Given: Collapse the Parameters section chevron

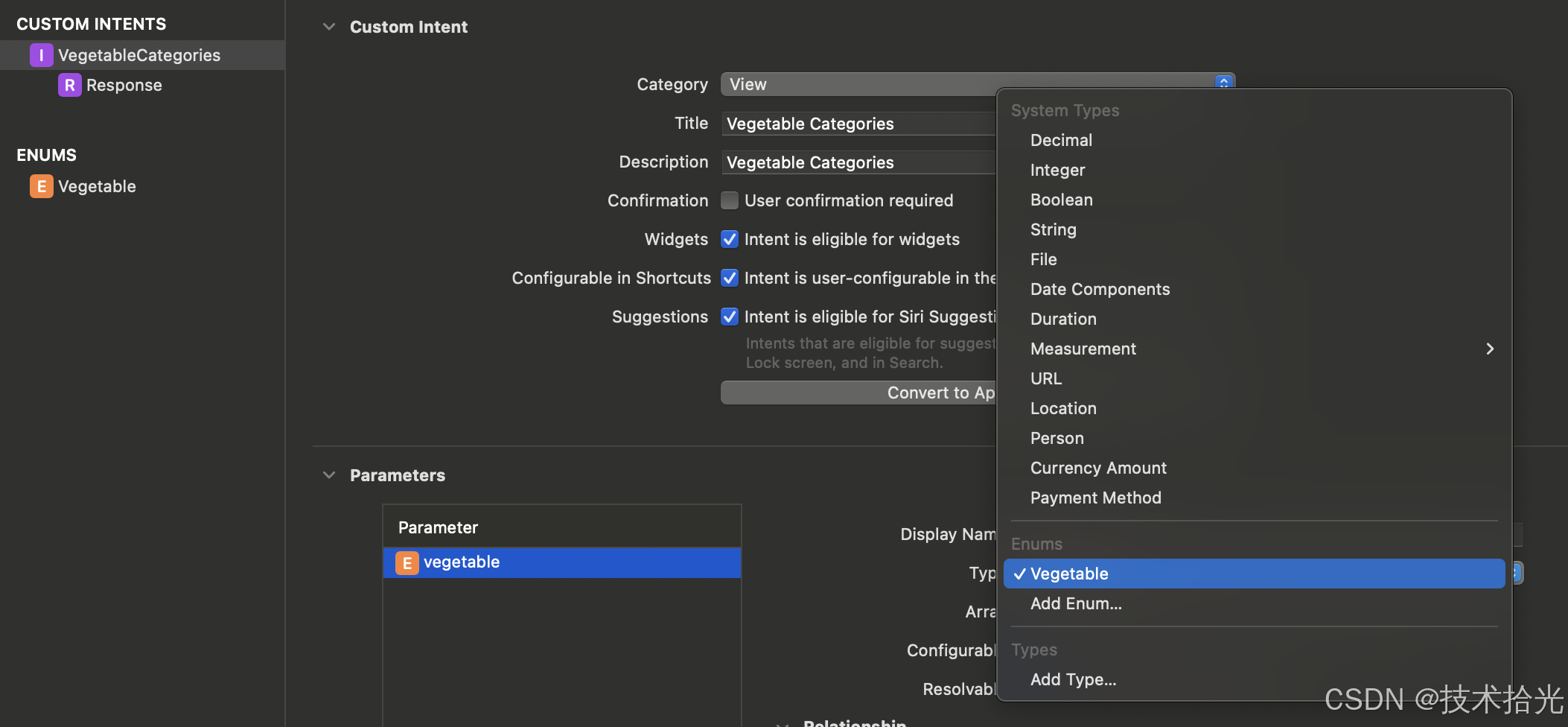Looking at the screenshot, I should point(328,475).
